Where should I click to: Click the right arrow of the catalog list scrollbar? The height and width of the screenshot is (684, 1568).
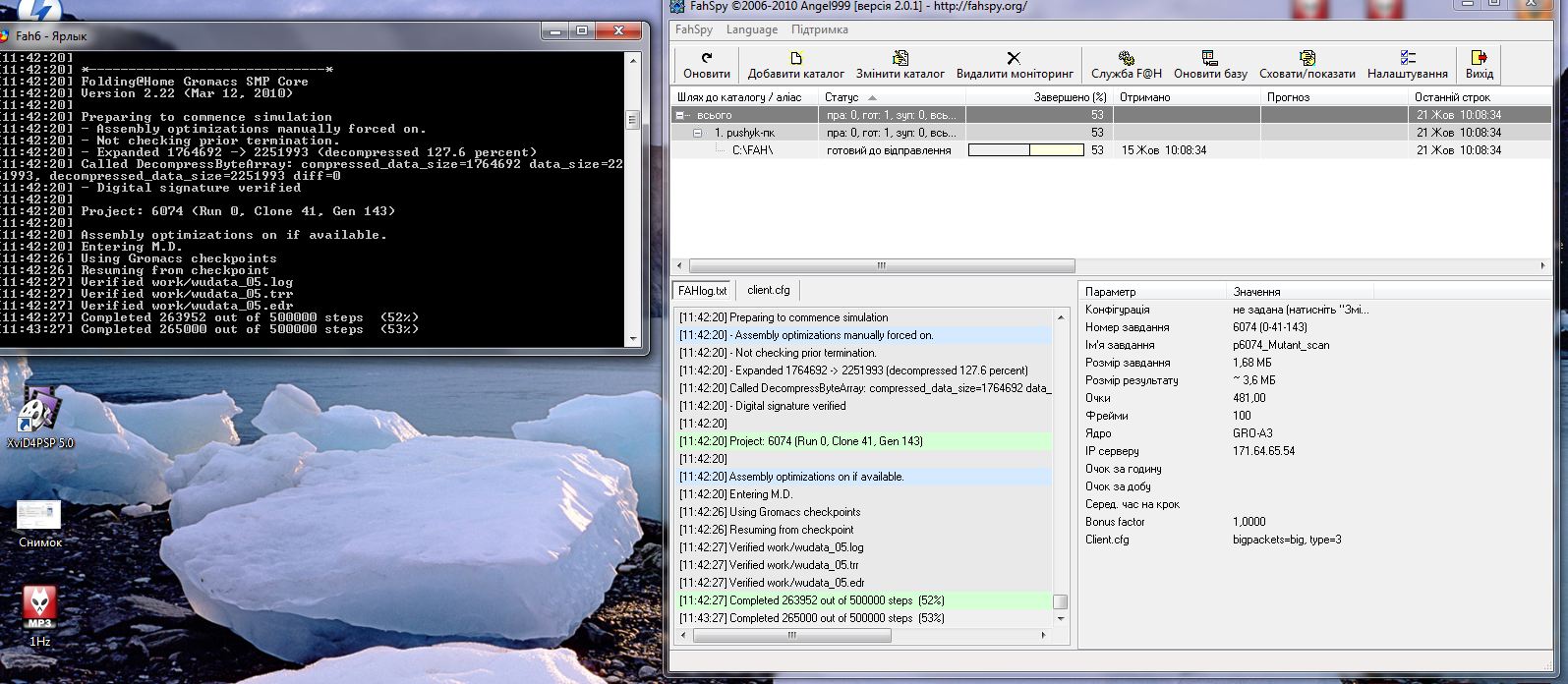pyautogui.click(x=1543, y=266)
